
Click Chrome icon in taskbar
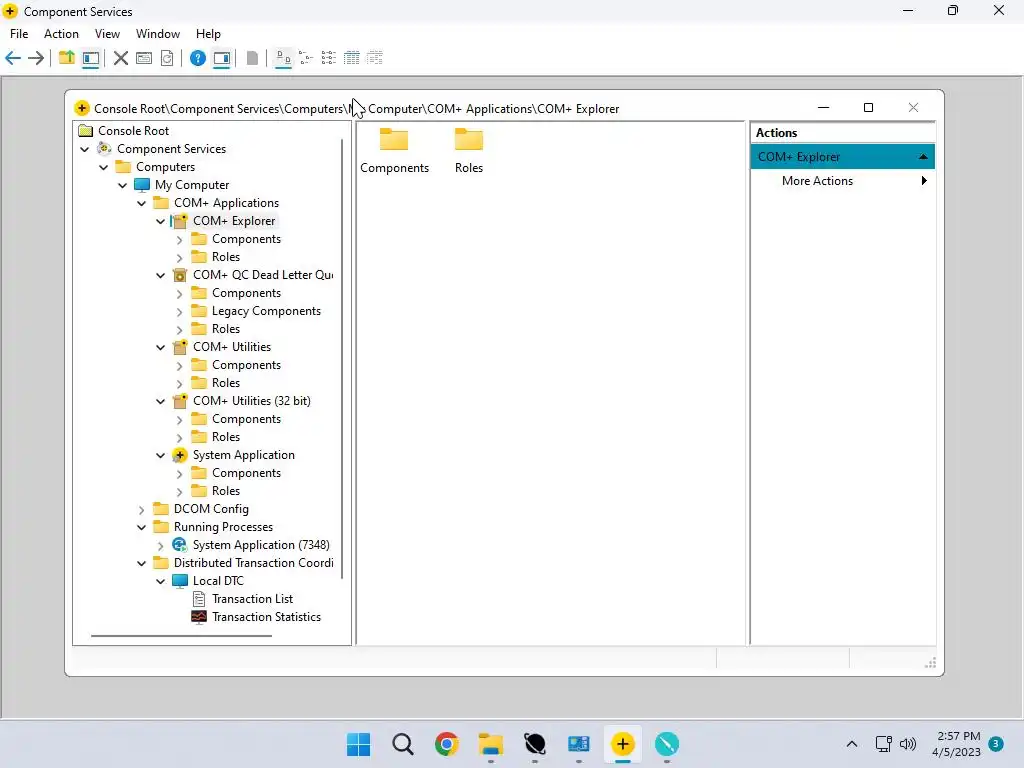click(x=447, y=744)
